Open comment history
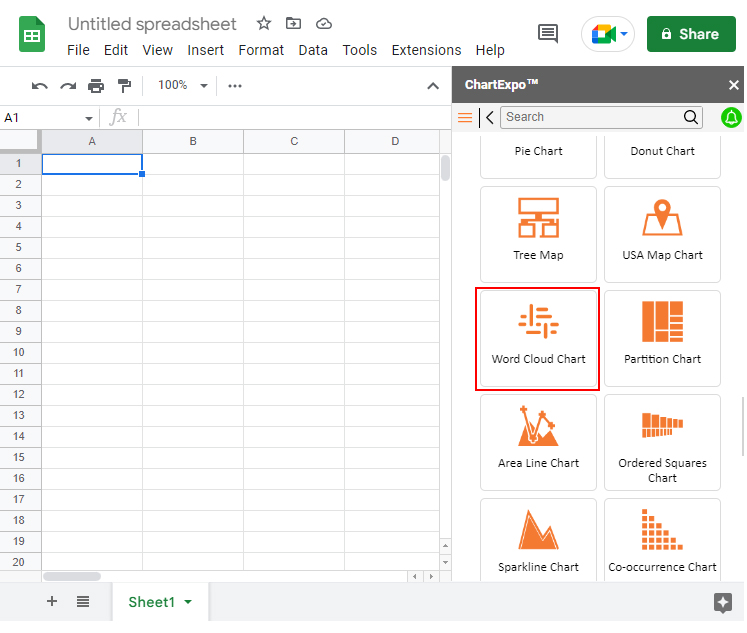The height and width of the screenshot is (633, 747). [548, 34]
